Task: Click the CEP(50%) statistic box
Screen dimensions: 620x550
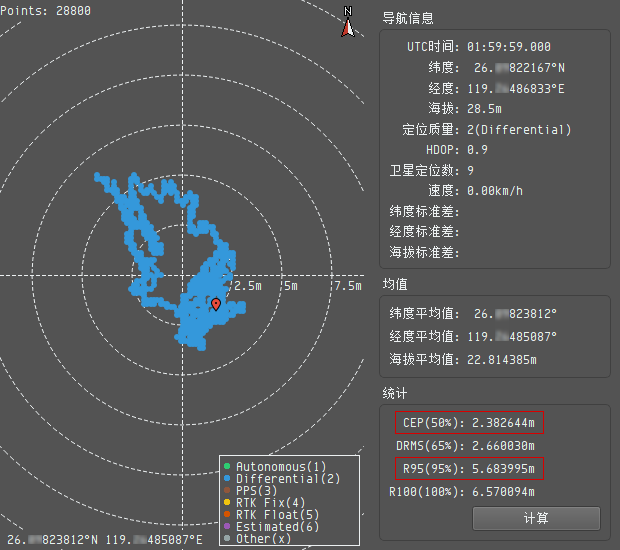Action: point(469,422)
